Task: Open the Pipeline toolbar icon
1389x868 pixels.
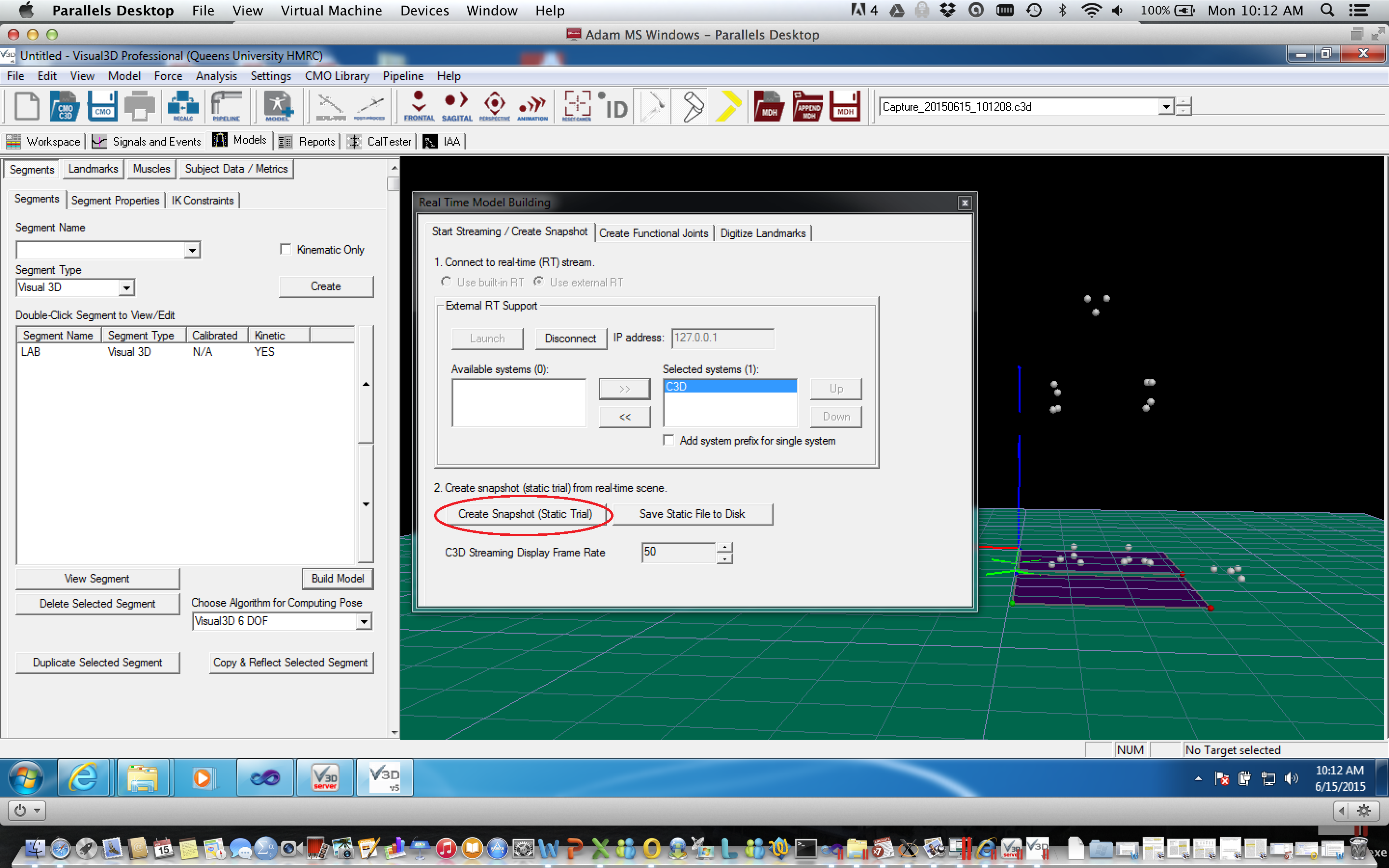Action: 226,106
